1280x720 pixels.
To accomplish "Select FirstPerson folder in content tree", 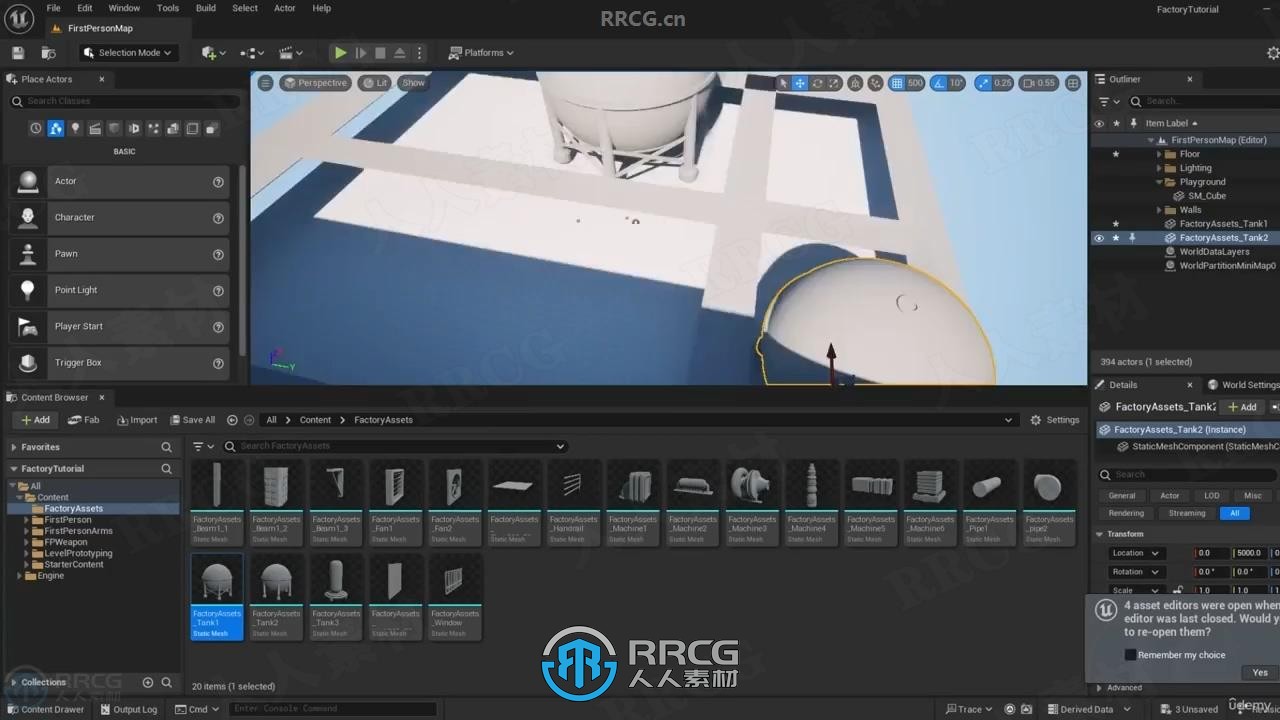I will pos(68,520).
